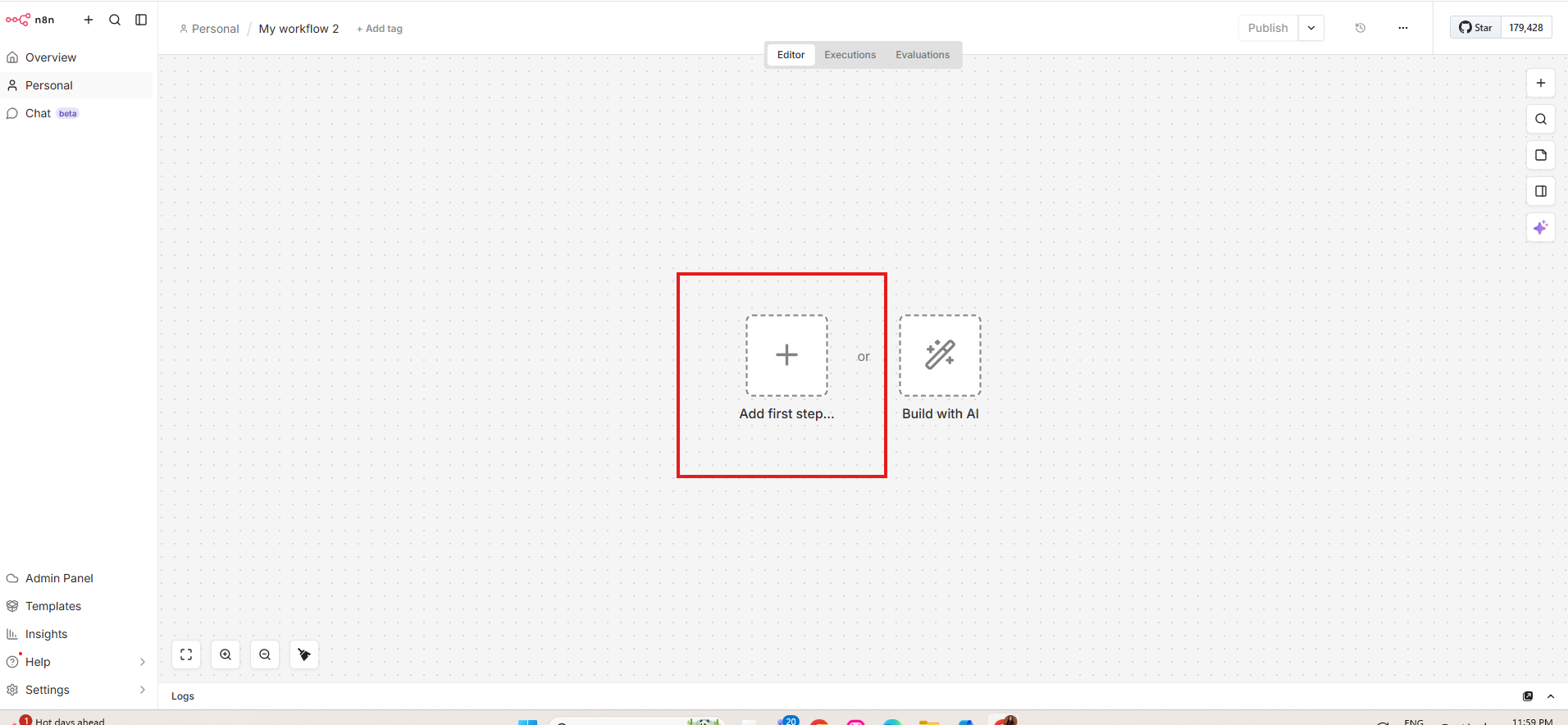
Task: Toggle the right side panel icon
Action: click(1540, 191)
